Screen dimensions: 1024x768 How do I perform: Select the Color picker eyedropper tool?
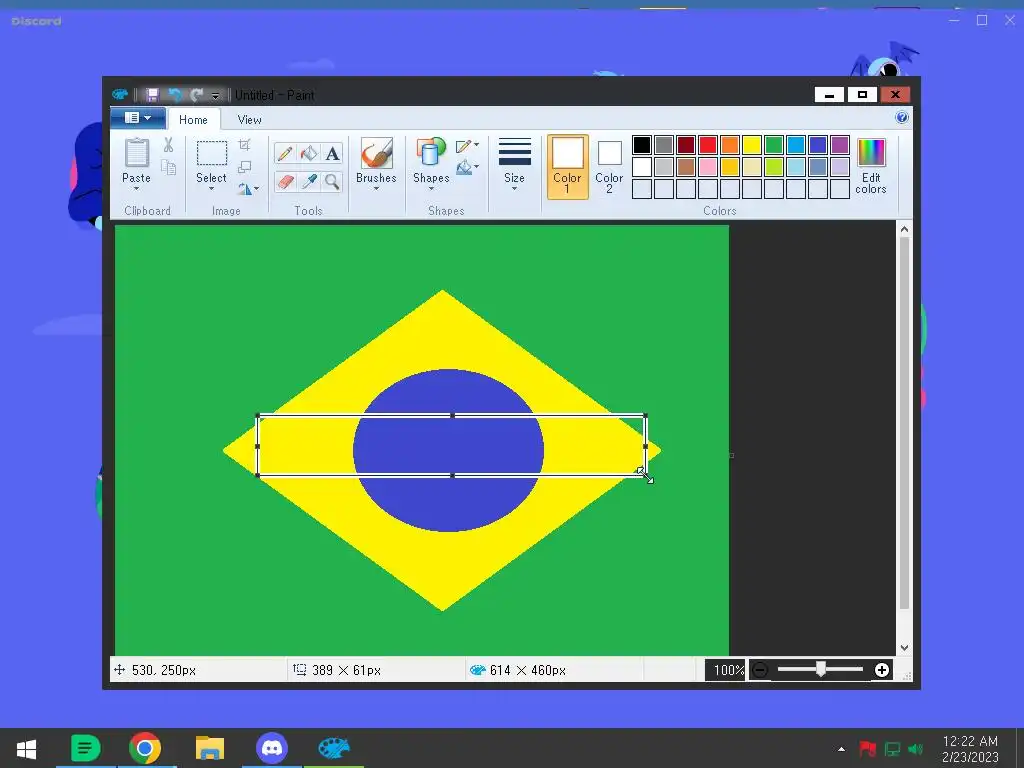coord(308,182)
